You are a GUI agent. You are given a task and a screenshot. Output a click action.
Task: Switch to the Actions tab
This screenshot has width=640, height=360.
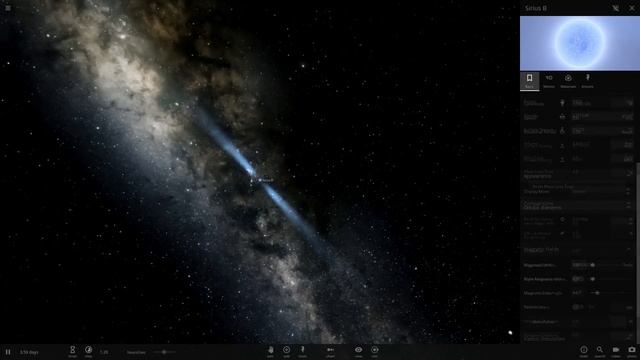click(x=587, y=81)
